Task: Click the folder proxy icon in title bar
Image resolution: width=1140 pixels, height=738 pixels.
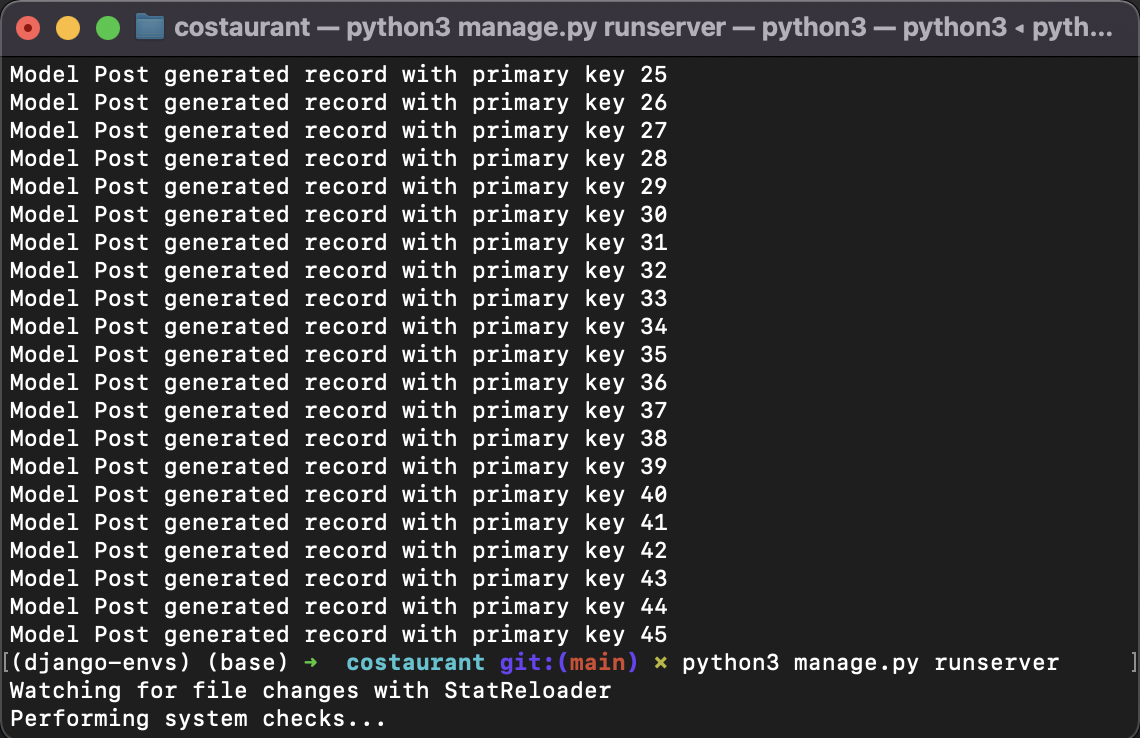Action: click(x=150, y=27)
